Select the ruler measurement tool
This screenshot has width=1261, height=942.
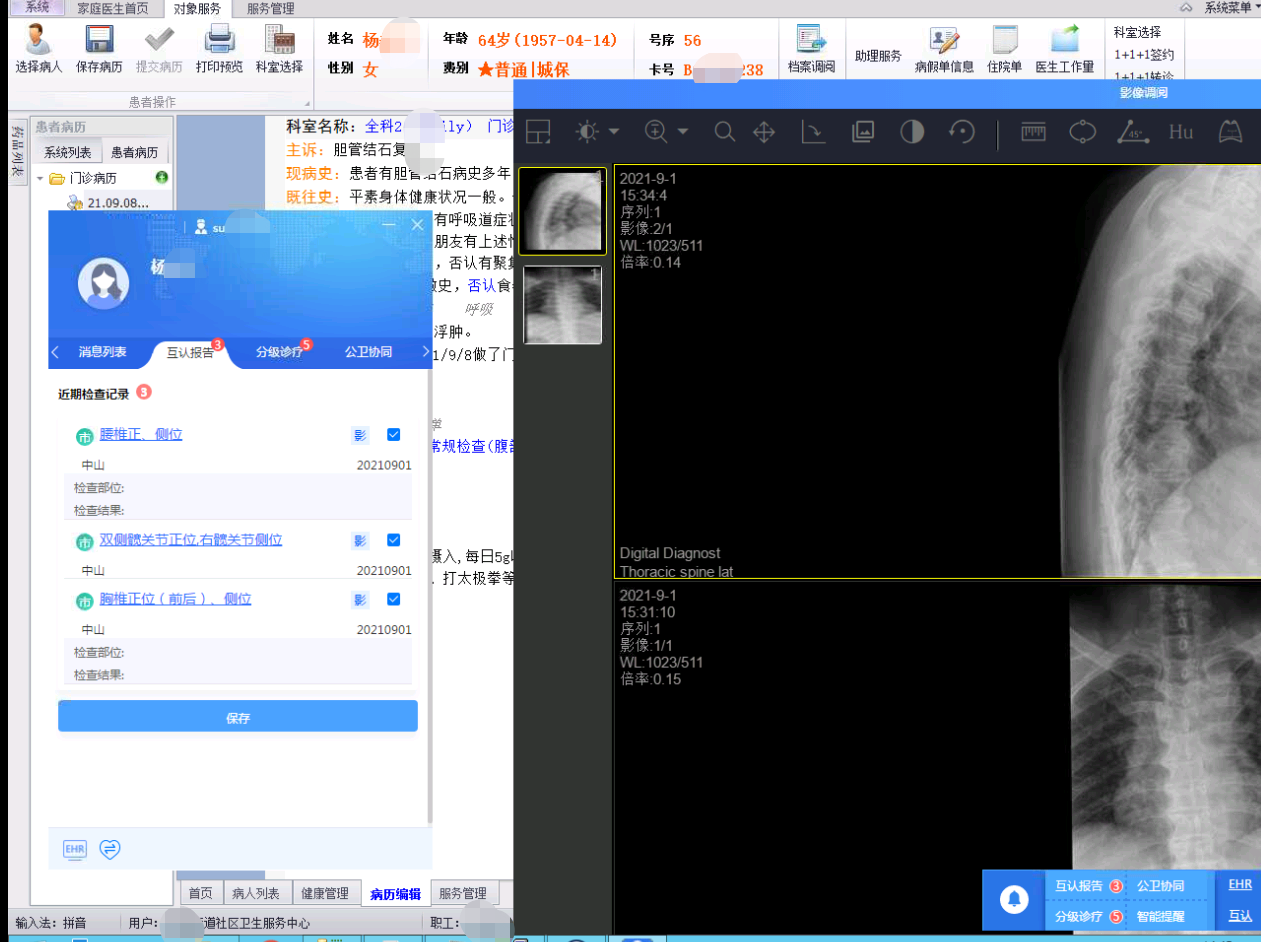[x=1033, y=132]
